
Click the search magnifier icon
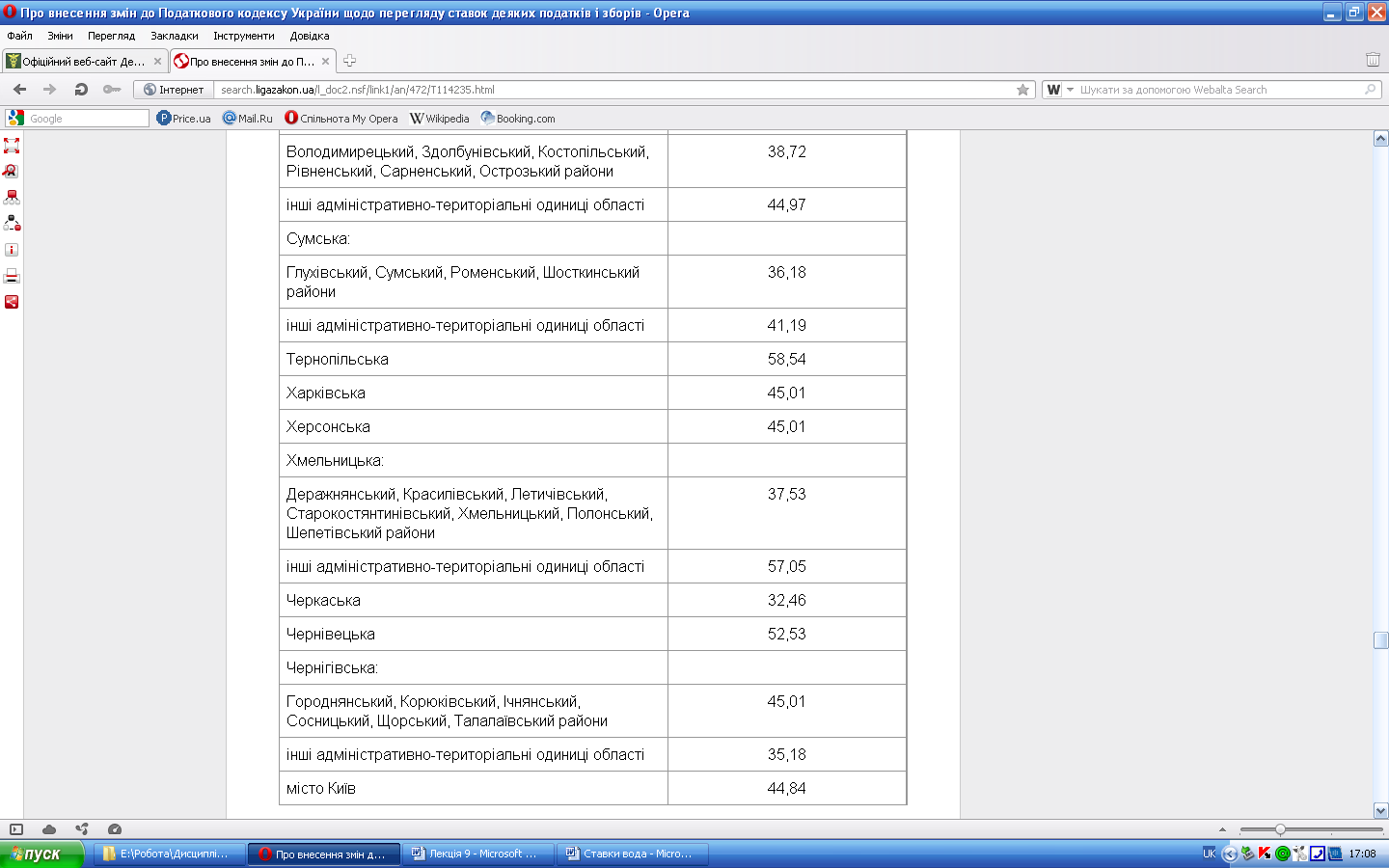point(1370,90)
